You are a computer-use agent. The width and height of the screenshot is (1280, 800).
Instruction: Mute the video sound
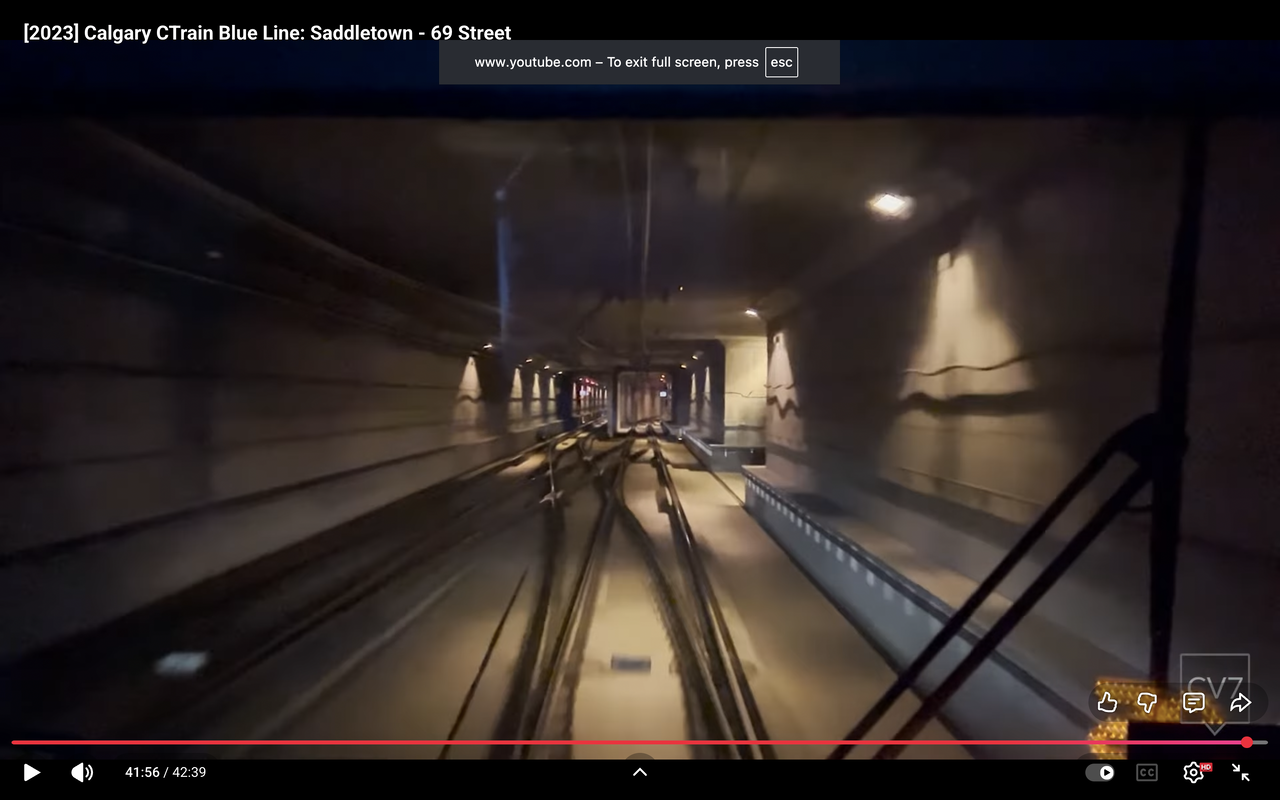click(82, 772)
